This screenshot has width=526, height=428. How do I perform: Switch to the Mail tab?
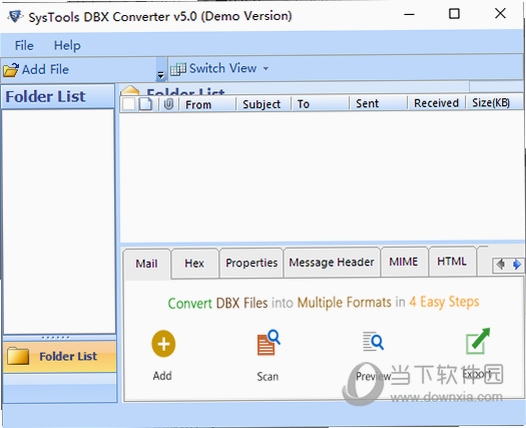click(x=147, y=264)
